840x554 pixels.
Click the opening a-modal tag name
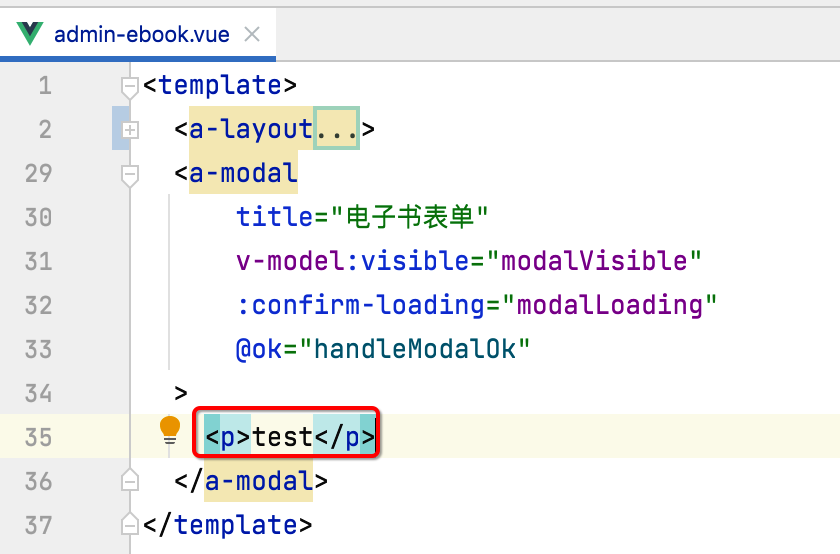point(243,173)
